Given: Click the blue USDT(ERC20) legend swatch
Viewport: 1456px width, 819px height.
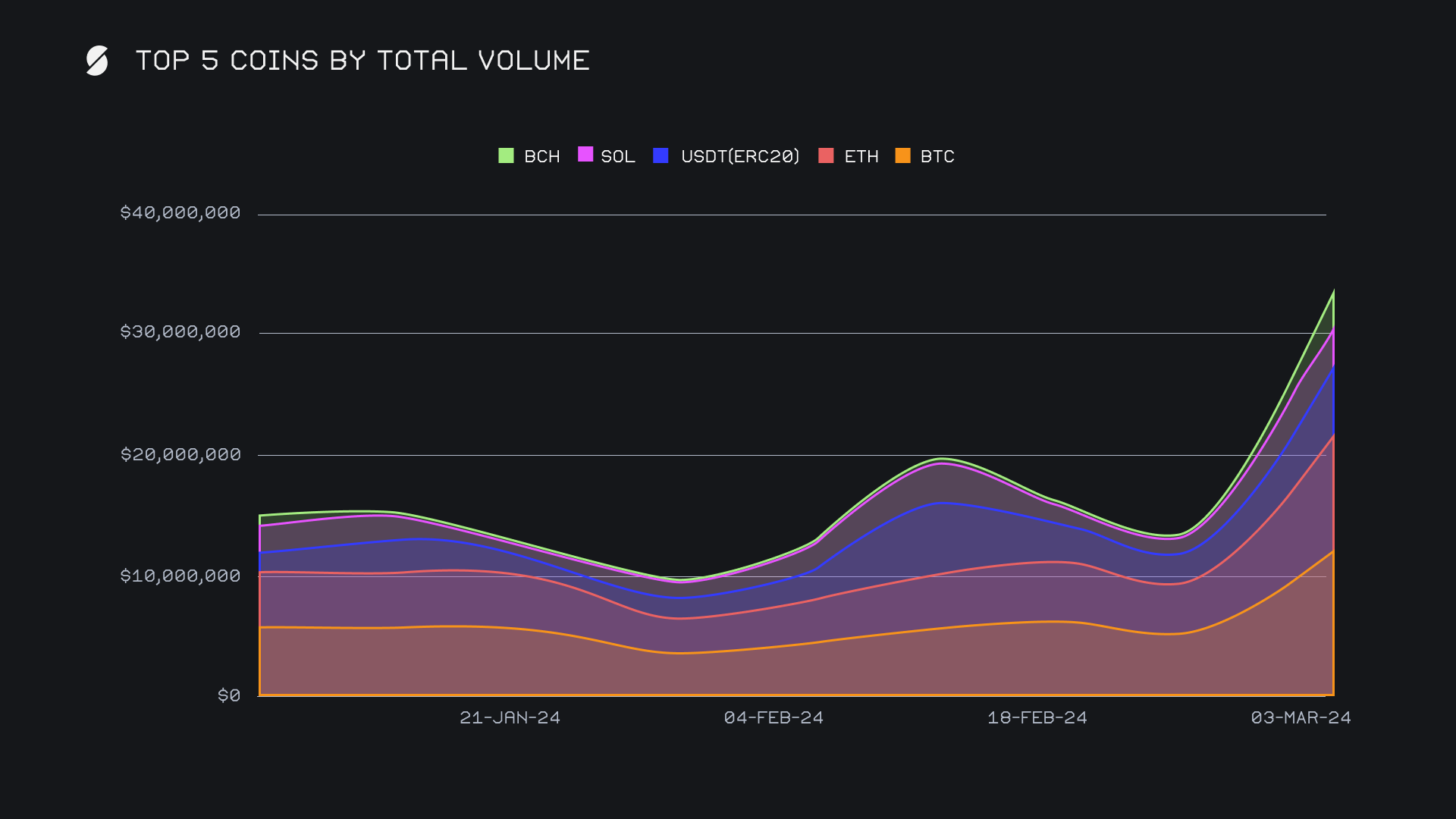Looking at the screenshot, I should click(661, 155).
